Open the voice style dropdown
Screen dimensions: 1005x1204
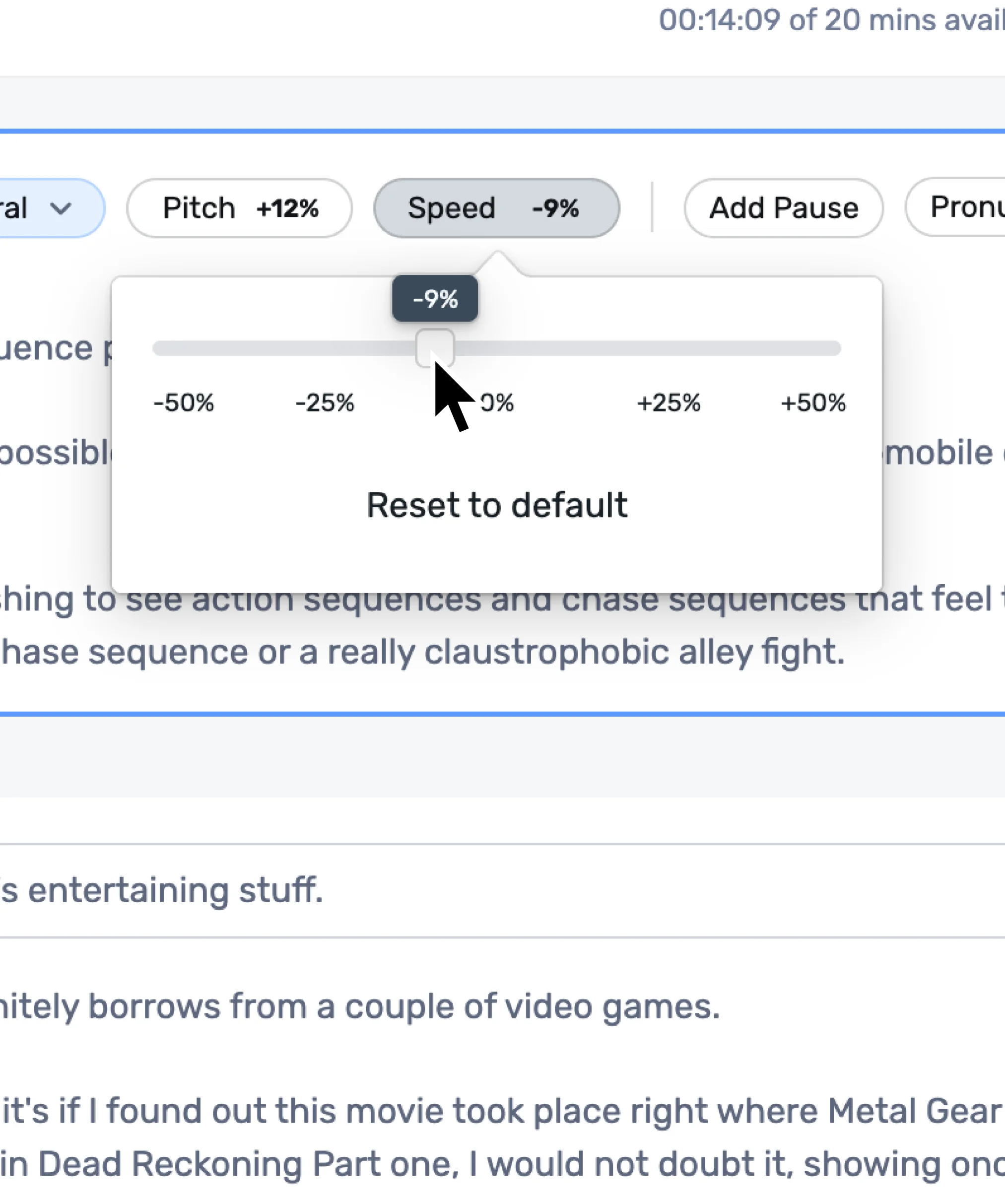coord(34,208)
